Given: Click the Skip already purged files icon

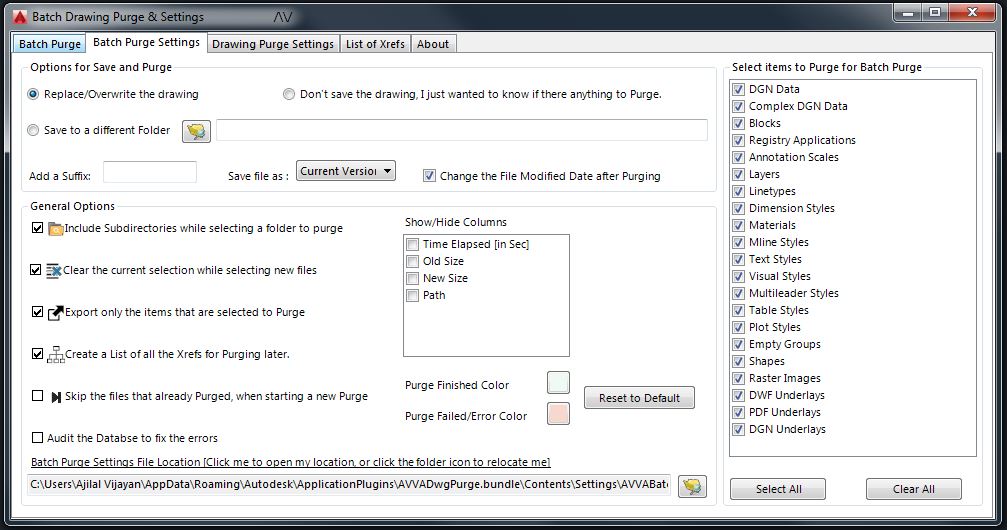Looking at the screenshot, I should pos(56,396).
